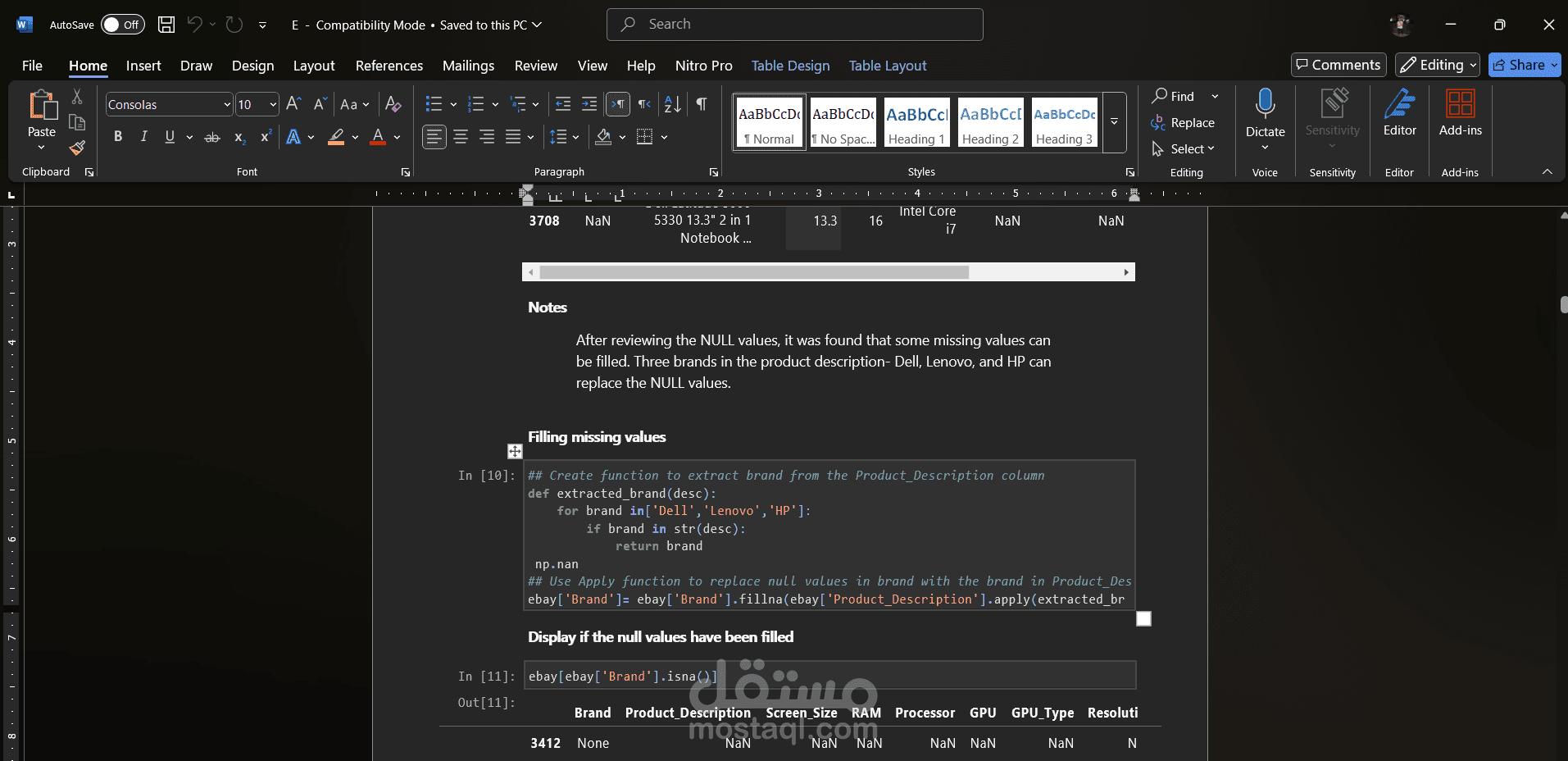Copy selection using the Copy icon
Image resolution: width=1568 pixels, height=761 pixels.
(77, 122)
